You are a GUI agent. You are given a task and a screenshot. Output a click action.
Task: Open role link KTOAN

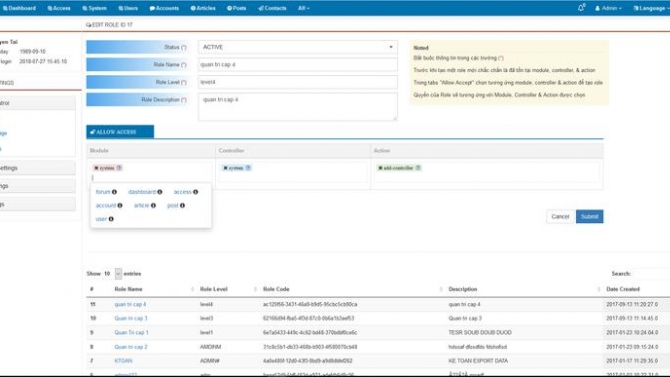123,361
